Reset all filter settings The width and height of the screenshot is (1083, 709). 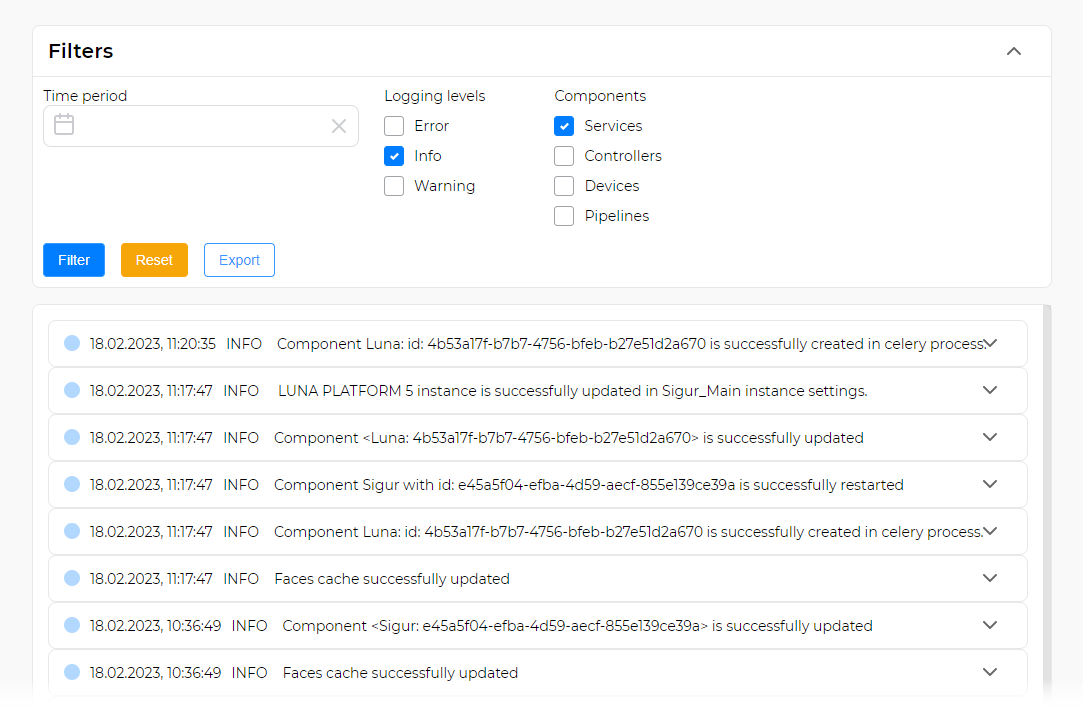[154, 260]
